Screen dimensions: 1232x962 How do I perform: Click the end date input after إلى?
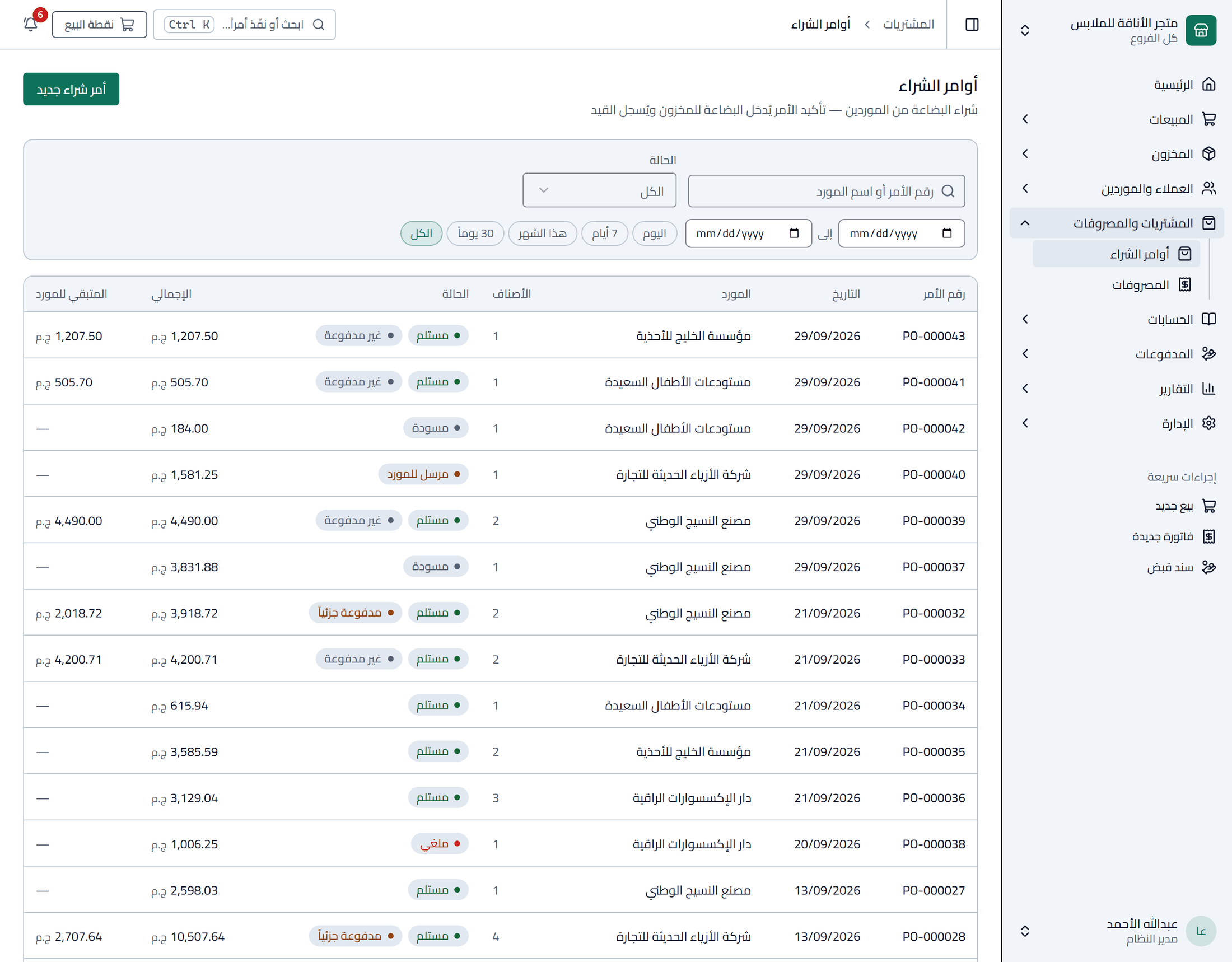coord(748,234)
